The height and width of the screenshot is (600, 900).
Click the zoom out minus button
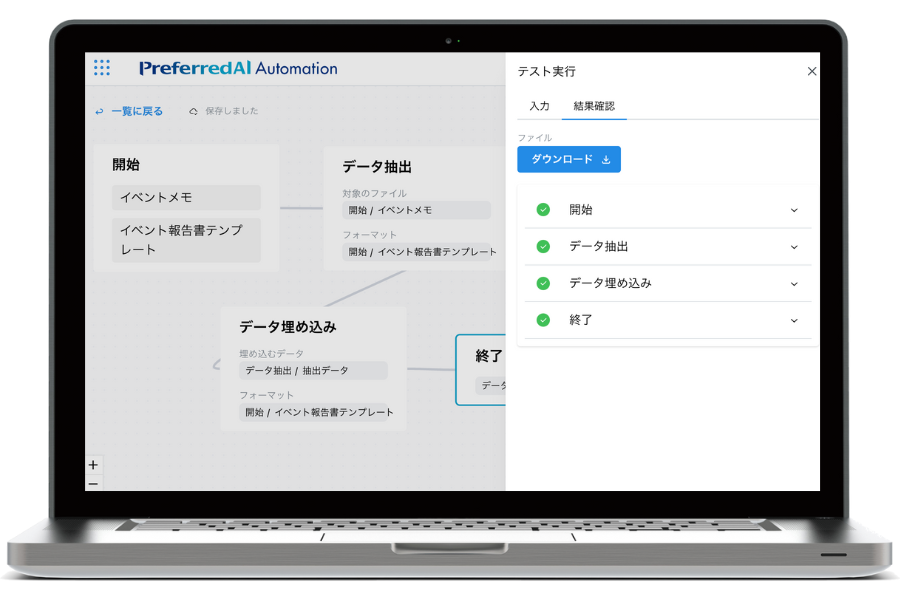click(93, 484)
